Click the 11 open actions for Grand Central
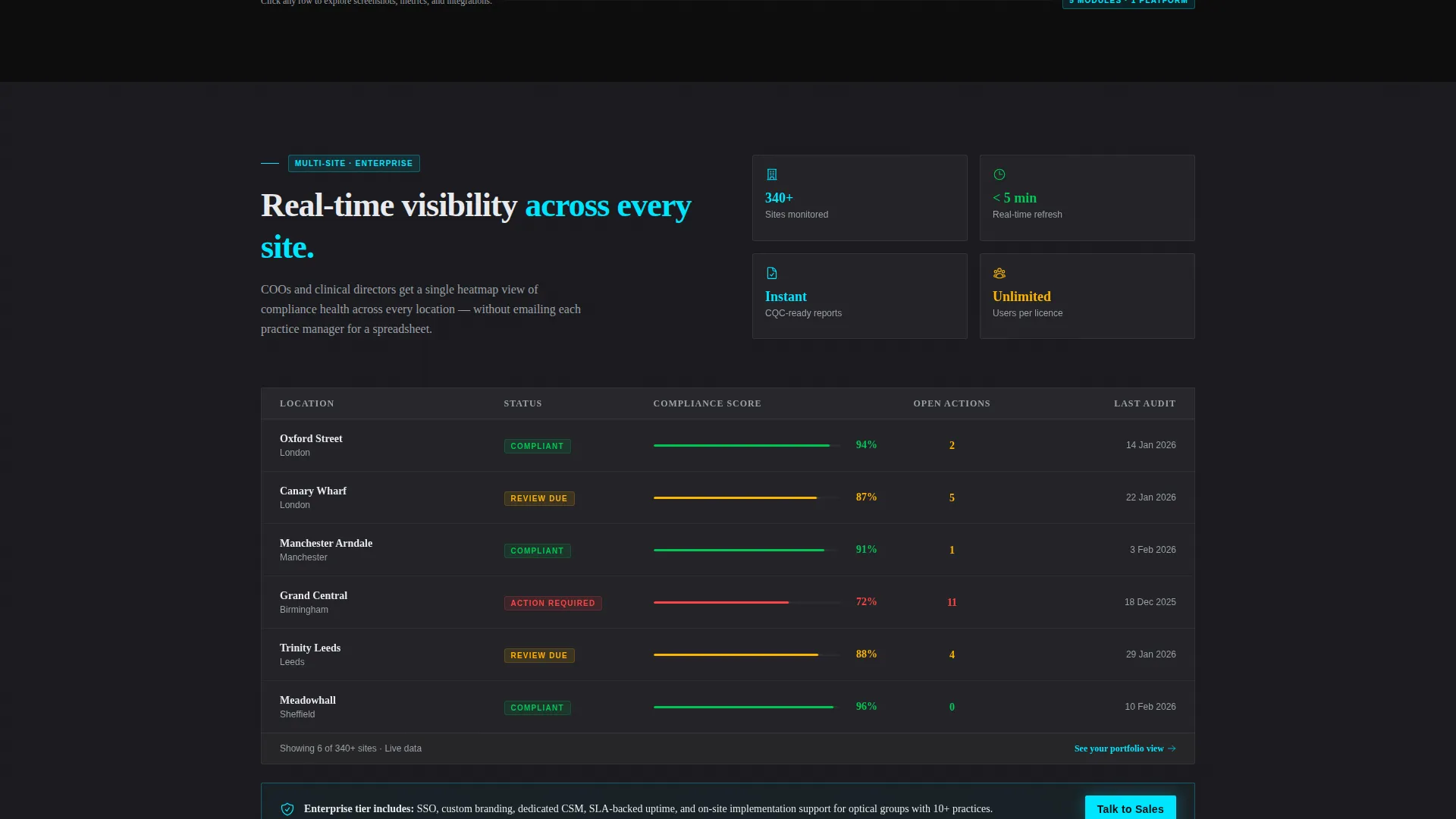 point(952,603)
